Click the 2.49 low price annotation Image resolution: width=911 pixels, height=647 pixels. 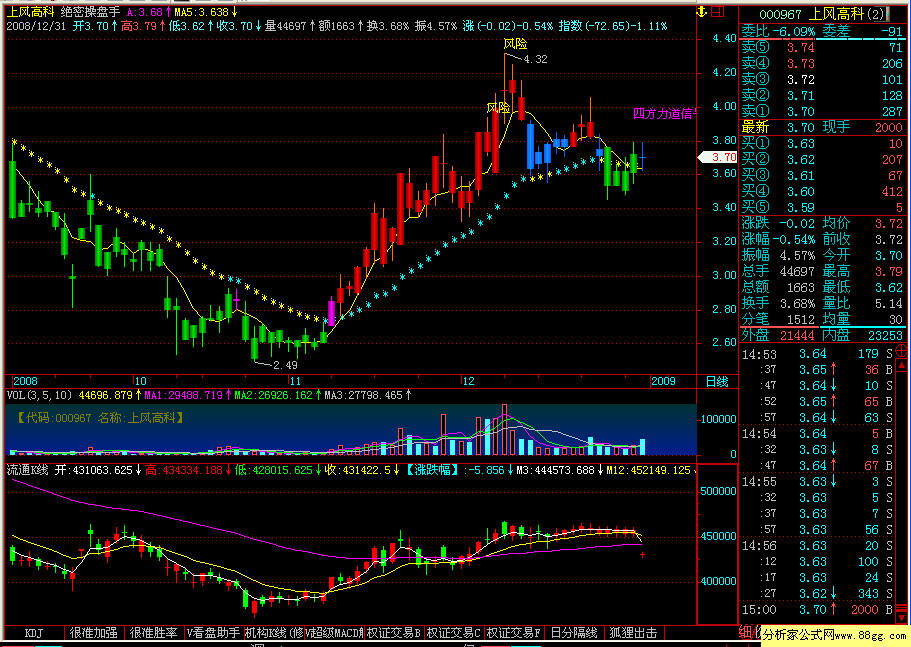coord(285,365)
